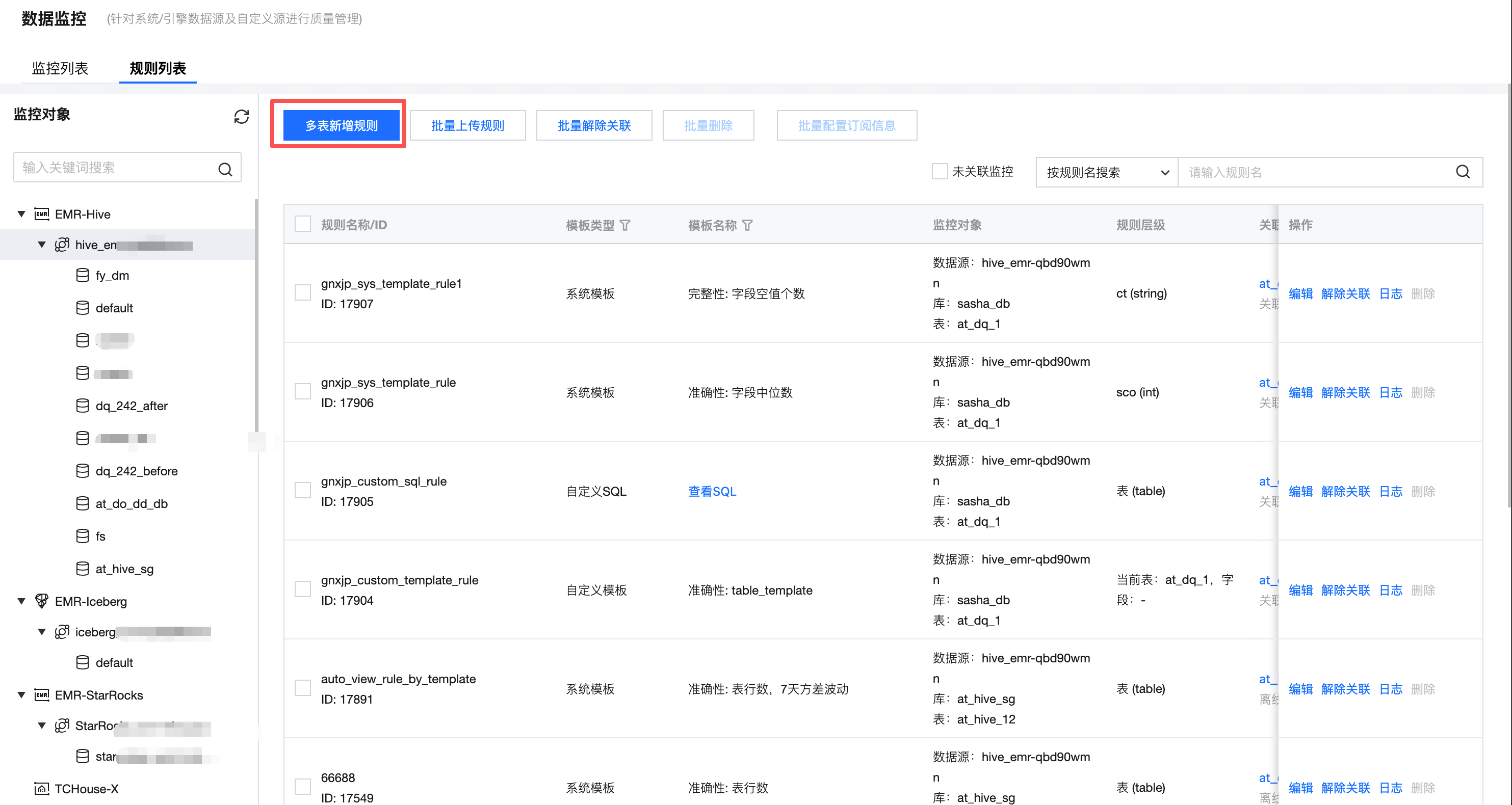Image resolution: width=1512 pixels, height=805 pixels.
Task: Select the 规则列表 tab
Action: (x=158, y=68)
